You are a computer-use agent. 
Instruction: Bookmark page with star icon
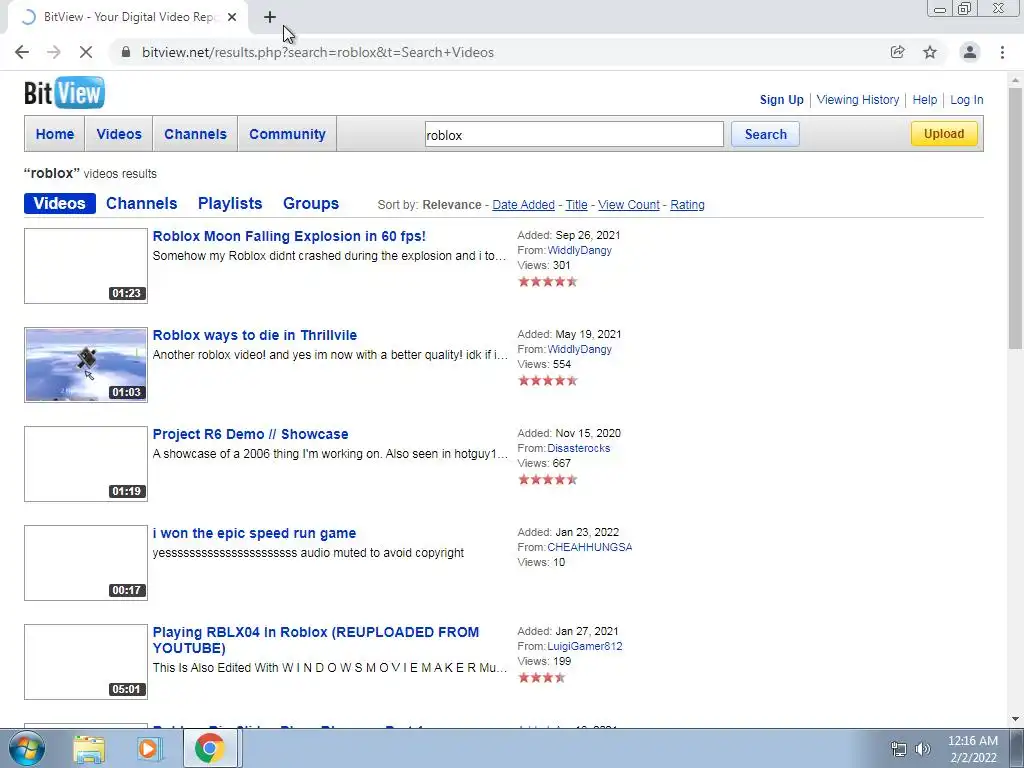[x=930, y=52]
